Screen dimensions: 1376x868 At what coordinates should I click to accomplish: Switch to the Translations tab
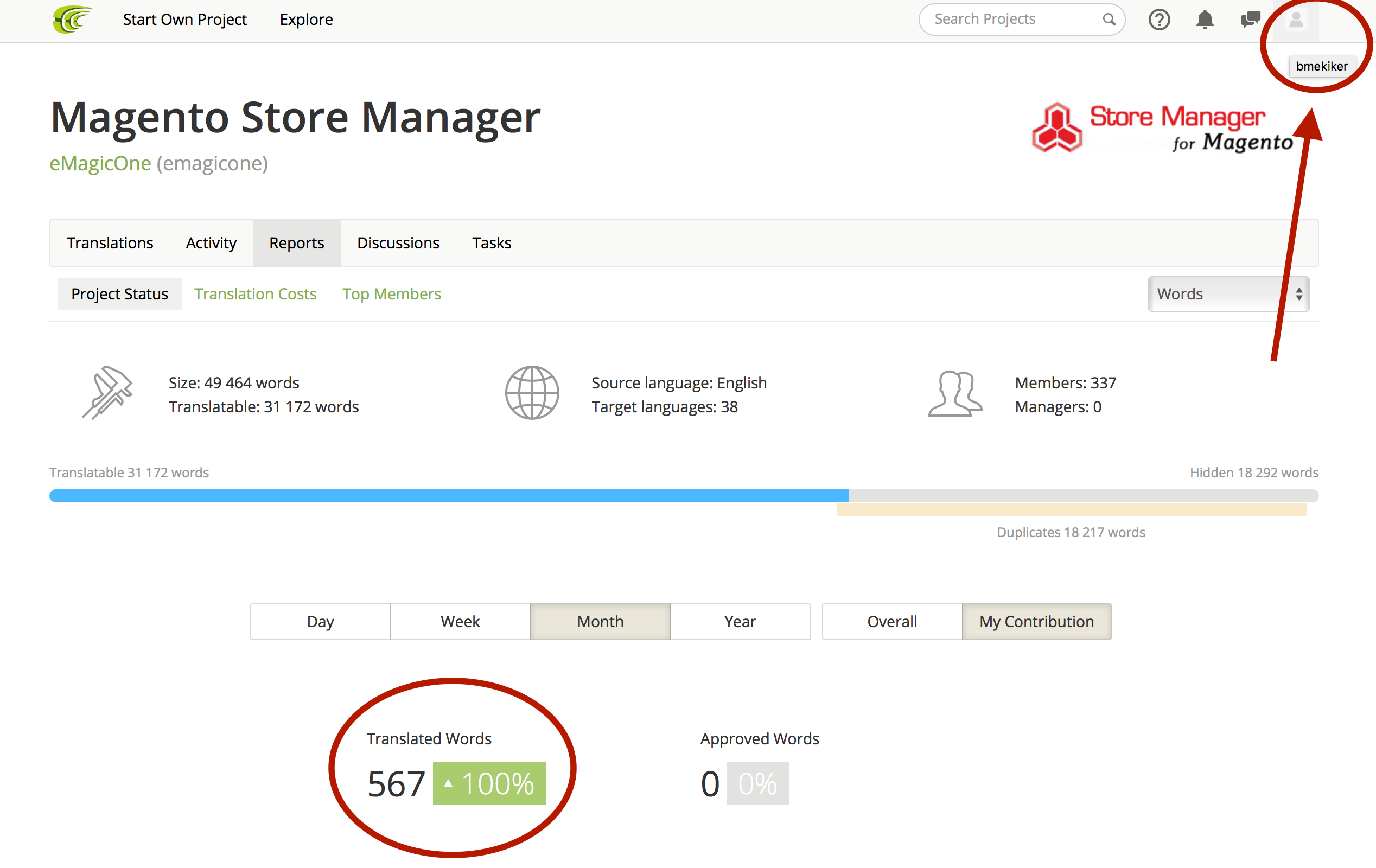tap(110, 243)
